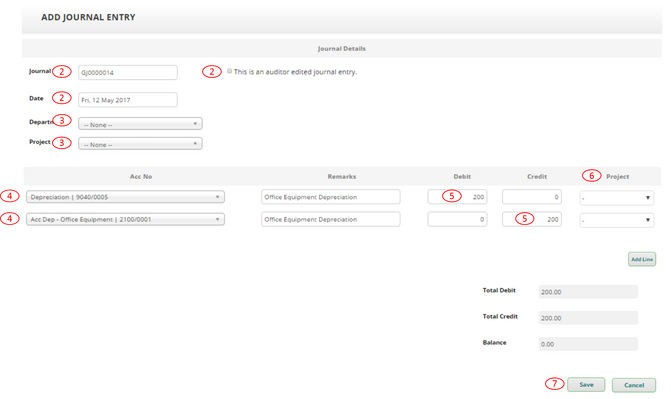Open Project dropdown in Depreciation line row
The width and height of the screenshot is (671, 399).
[617, 198]
